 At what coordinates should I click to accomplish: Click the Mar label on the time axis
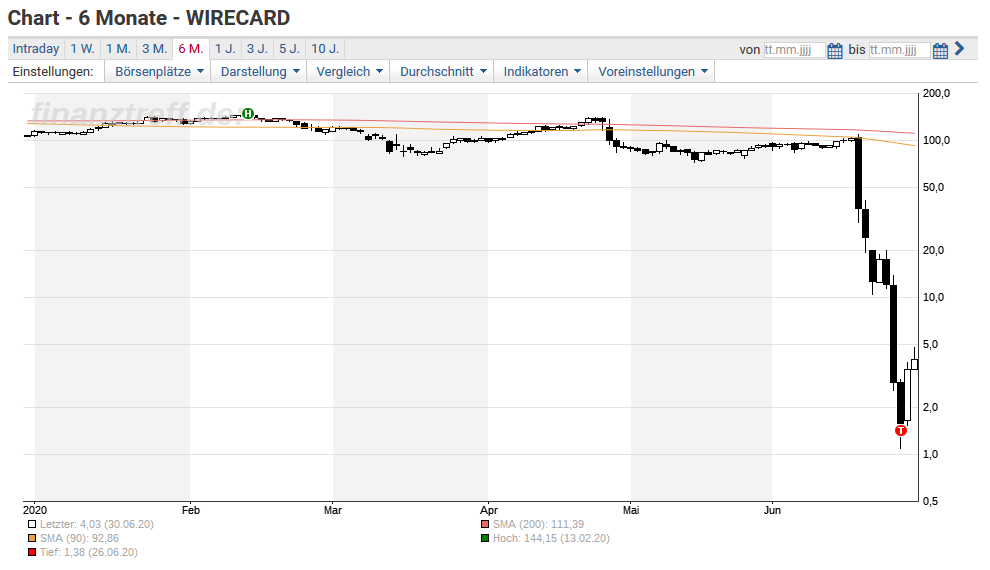333,510
